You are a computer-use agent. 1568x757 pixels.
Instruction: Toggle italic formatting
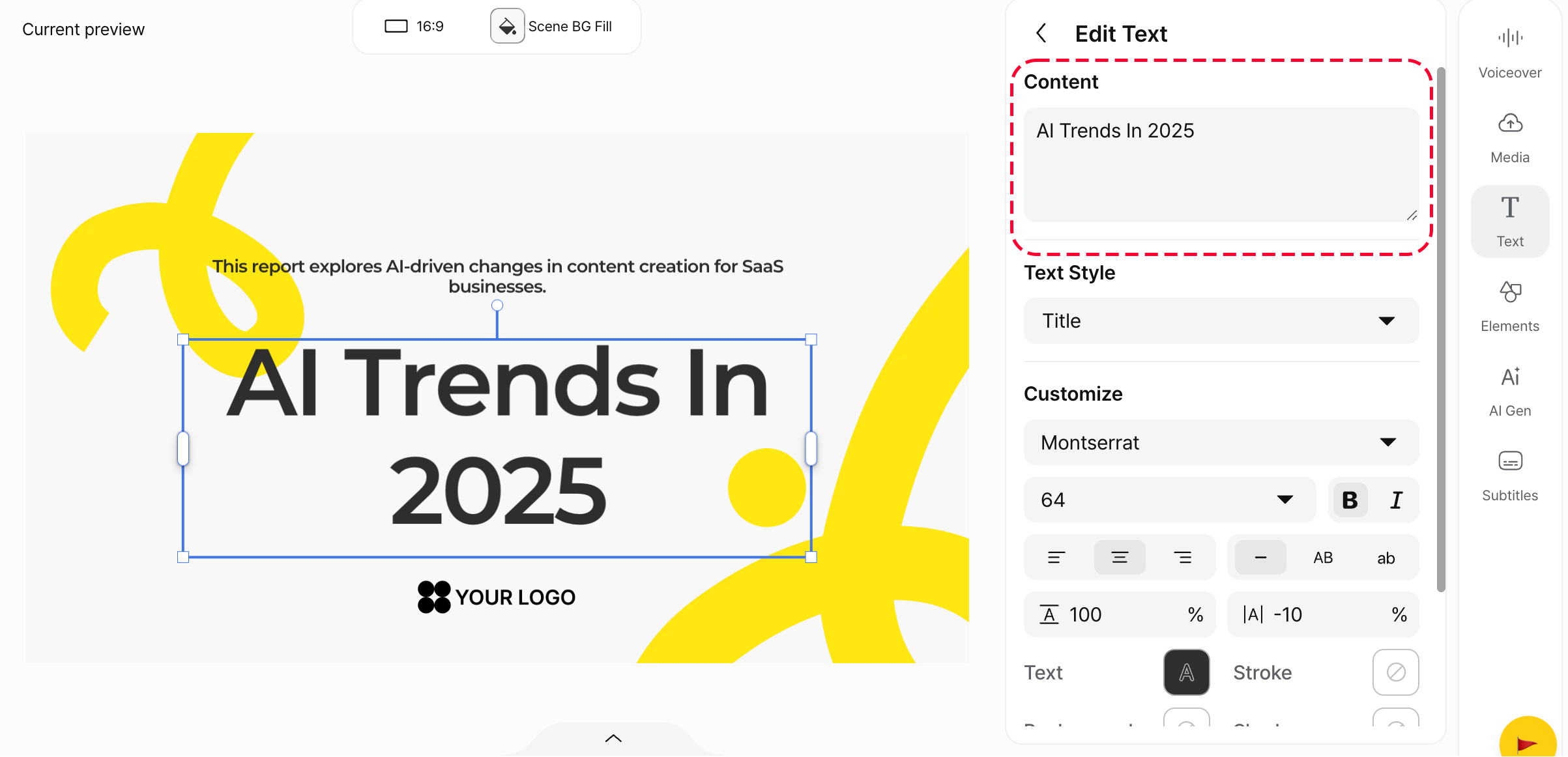(x=1396, y=500)
